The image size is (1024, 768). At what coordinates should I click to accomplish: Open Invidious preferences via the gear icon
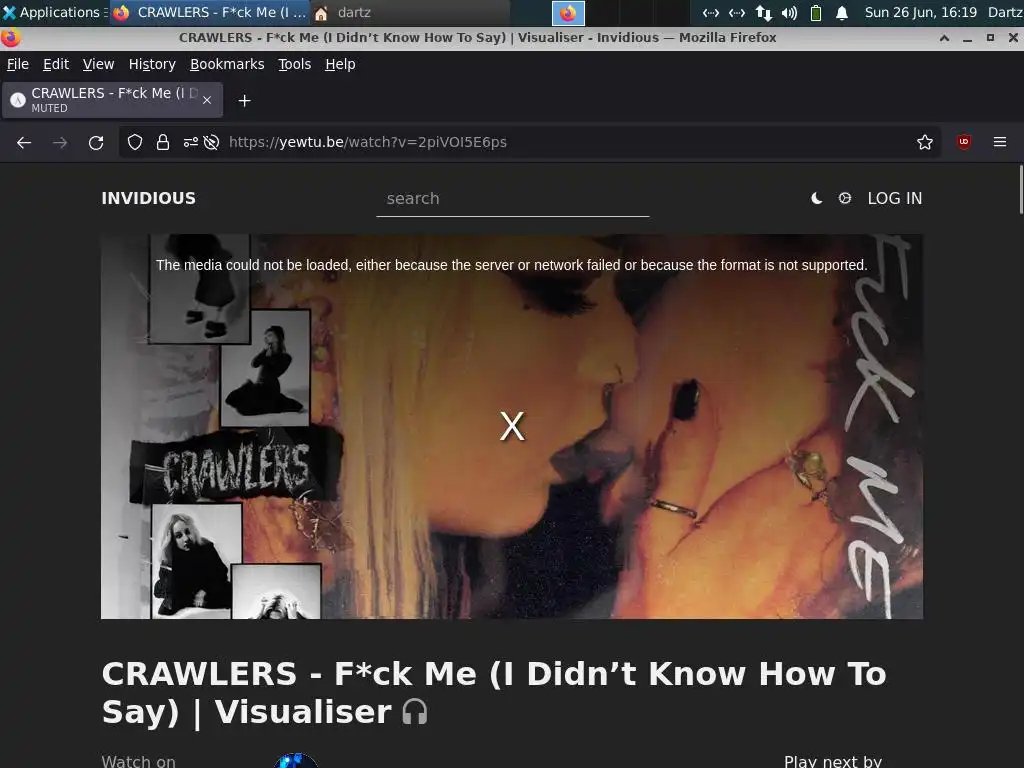844,198
